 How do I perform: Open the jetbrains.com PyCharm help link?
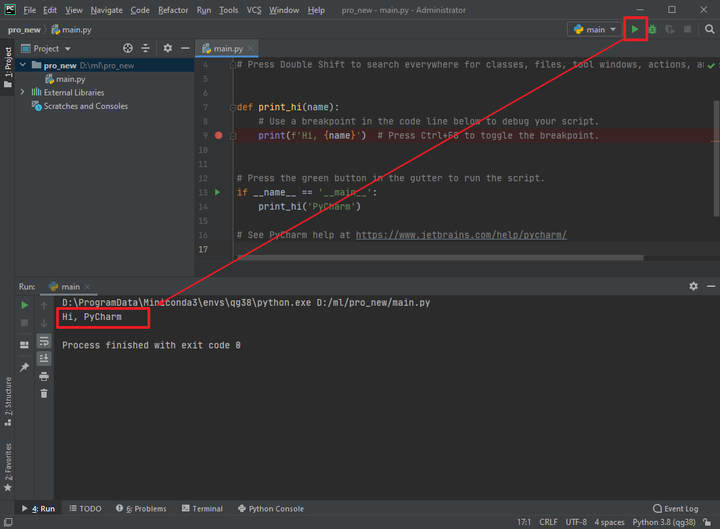pyautogui.click(x=461, y=235)
